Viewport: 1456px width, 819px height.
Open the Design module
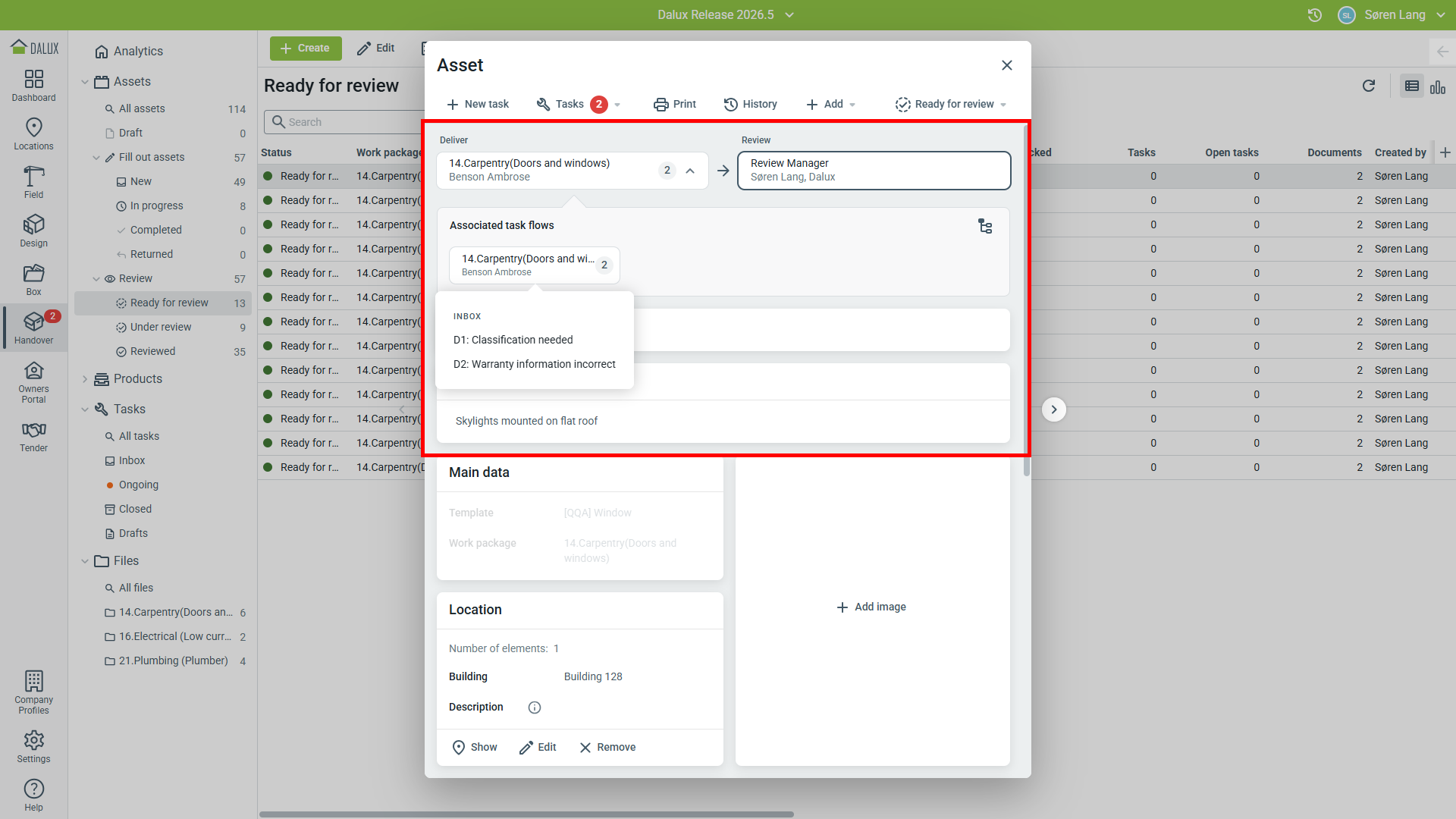33,231
